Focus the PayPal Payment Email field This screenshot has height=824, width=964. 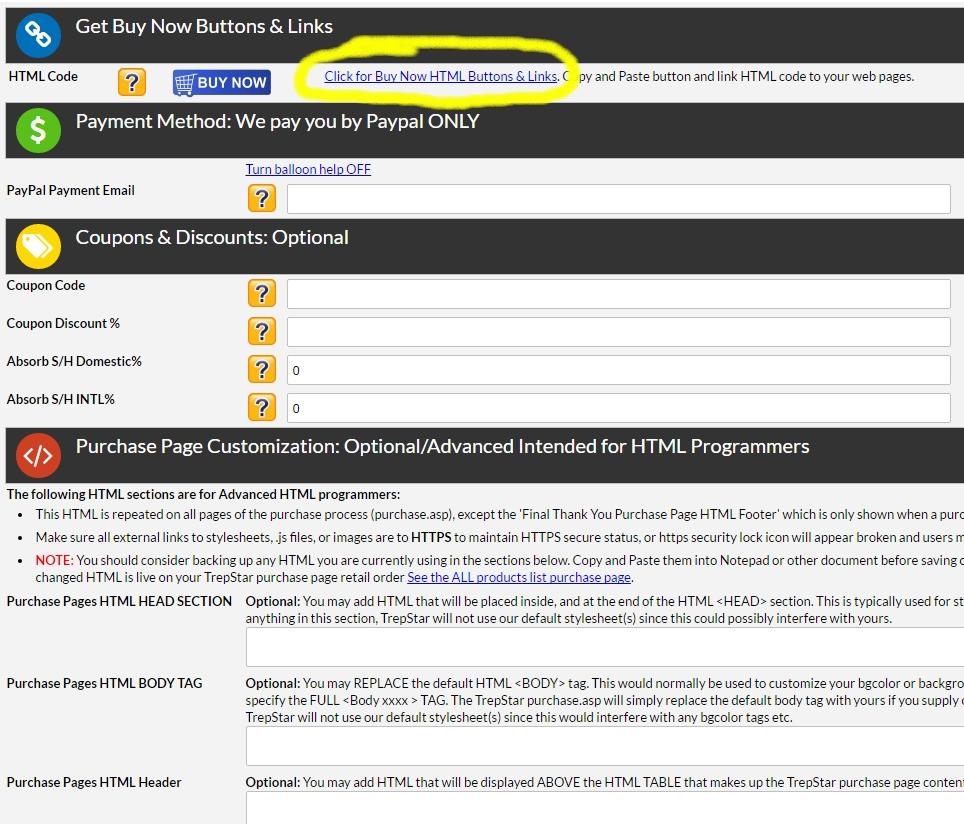coord(618,199)
